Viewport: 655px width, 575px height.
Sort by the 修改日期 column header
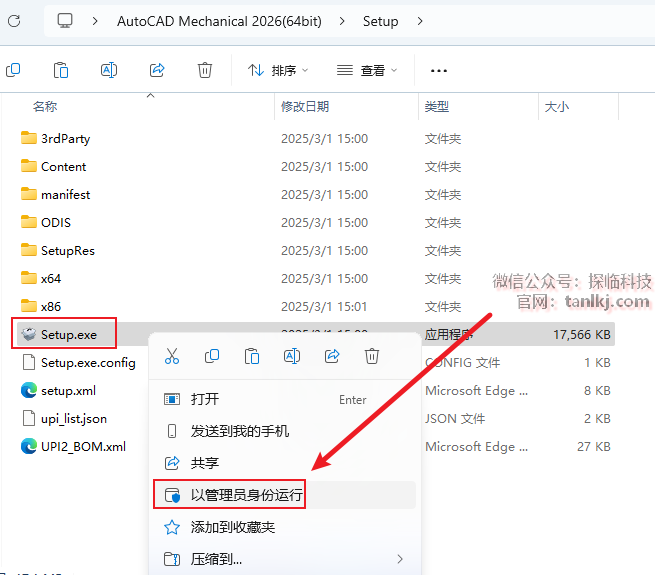[305, 107]
